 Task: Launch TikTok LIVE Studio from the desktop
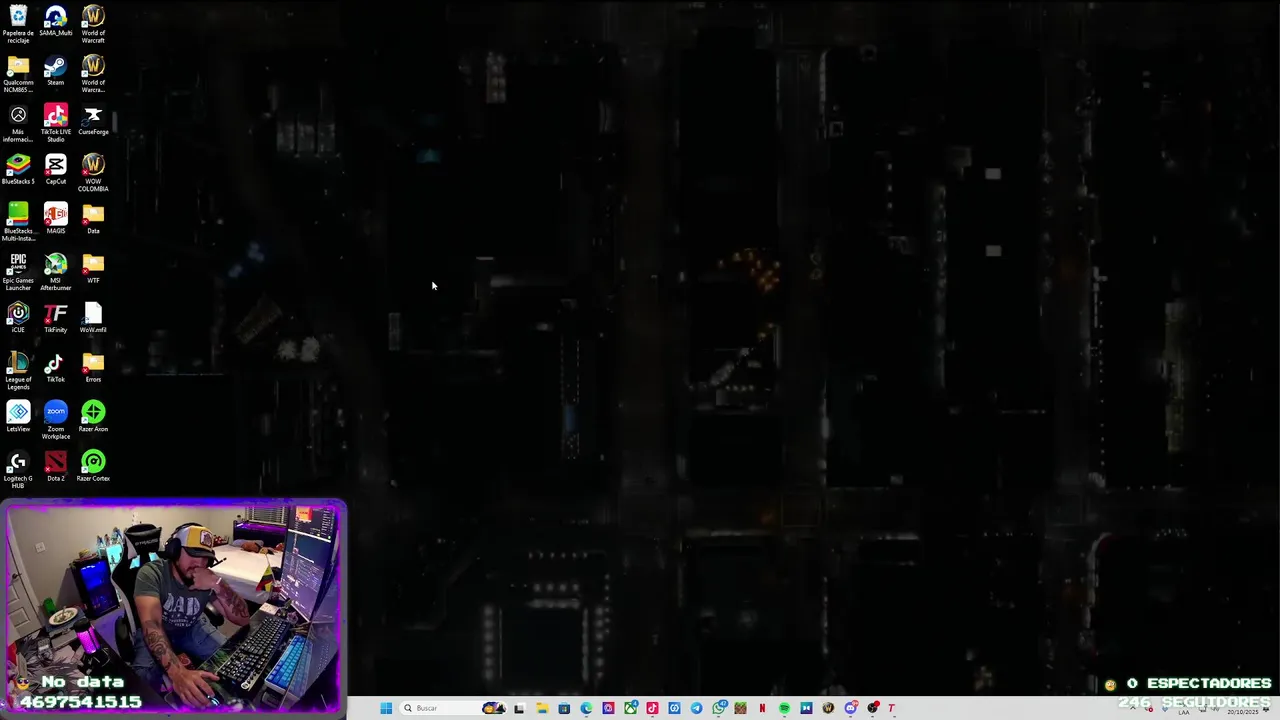tap(55, 125)
